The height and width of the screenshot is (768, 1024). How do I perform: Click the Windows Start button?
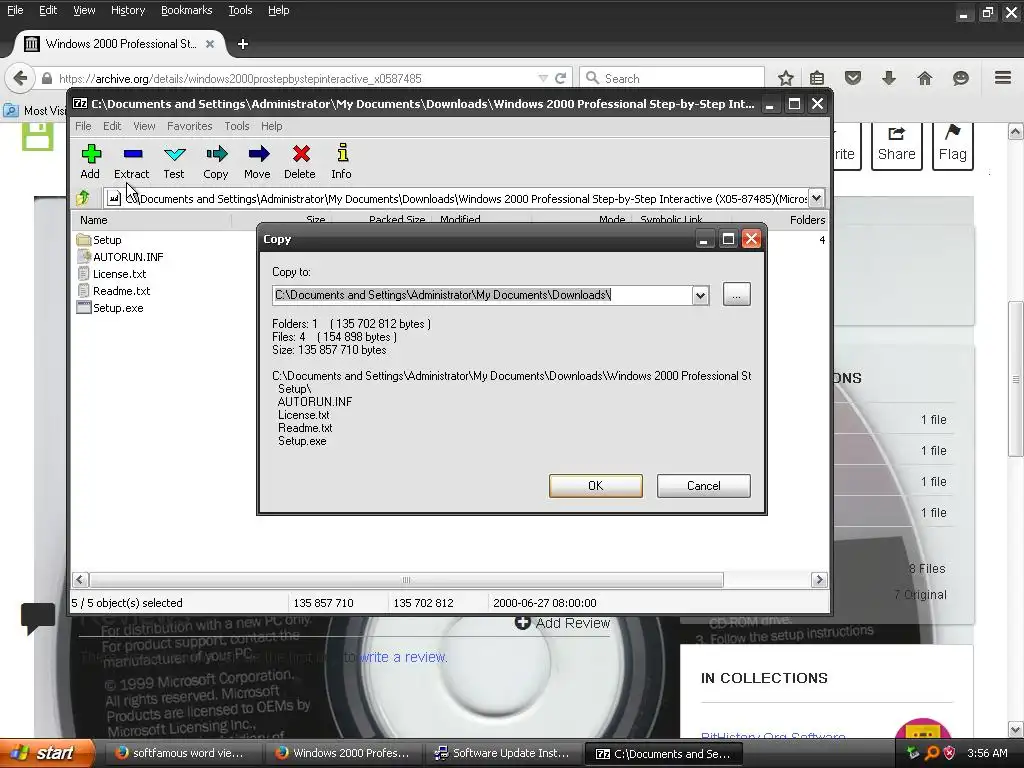click(x=47, y=754)
